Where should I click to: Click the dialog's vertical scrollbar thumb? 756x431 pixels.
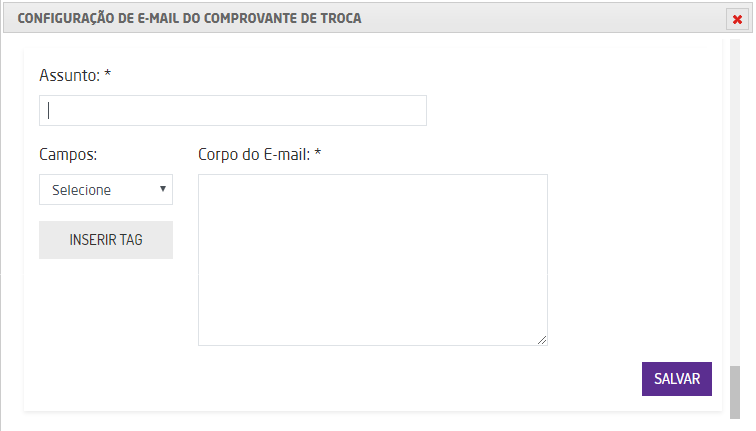pos(736,393)
